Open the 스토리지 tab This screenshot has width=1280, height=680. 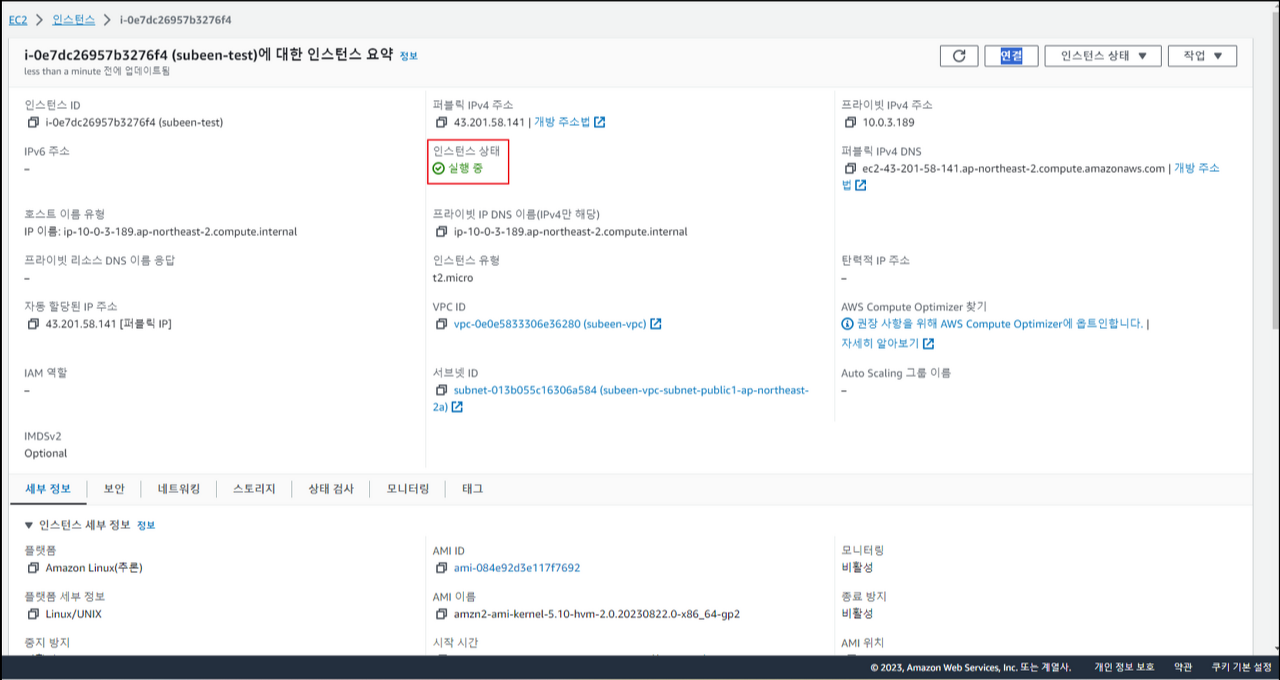(254, 489)
